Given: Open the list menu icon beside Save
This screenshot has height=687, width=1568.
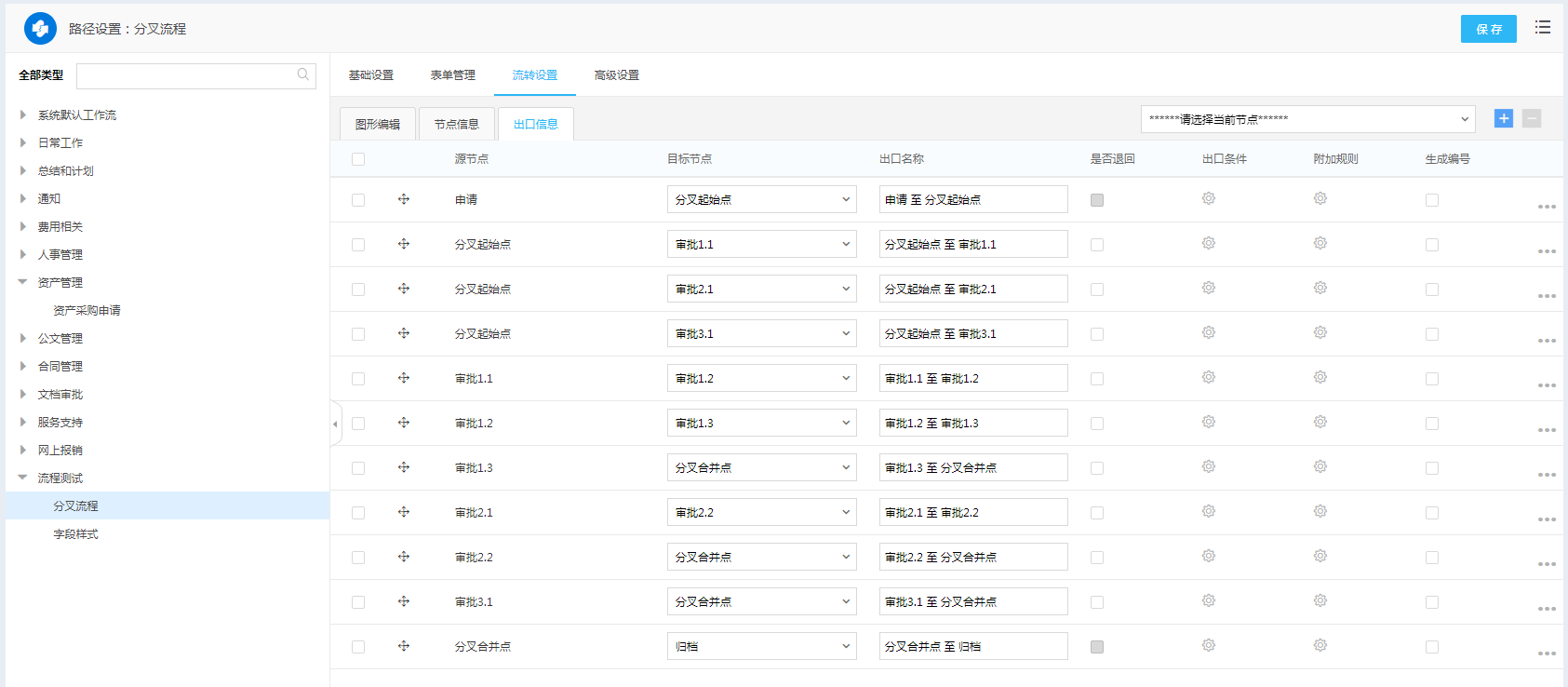Looking at the screenshot, I should (1542, 28).
